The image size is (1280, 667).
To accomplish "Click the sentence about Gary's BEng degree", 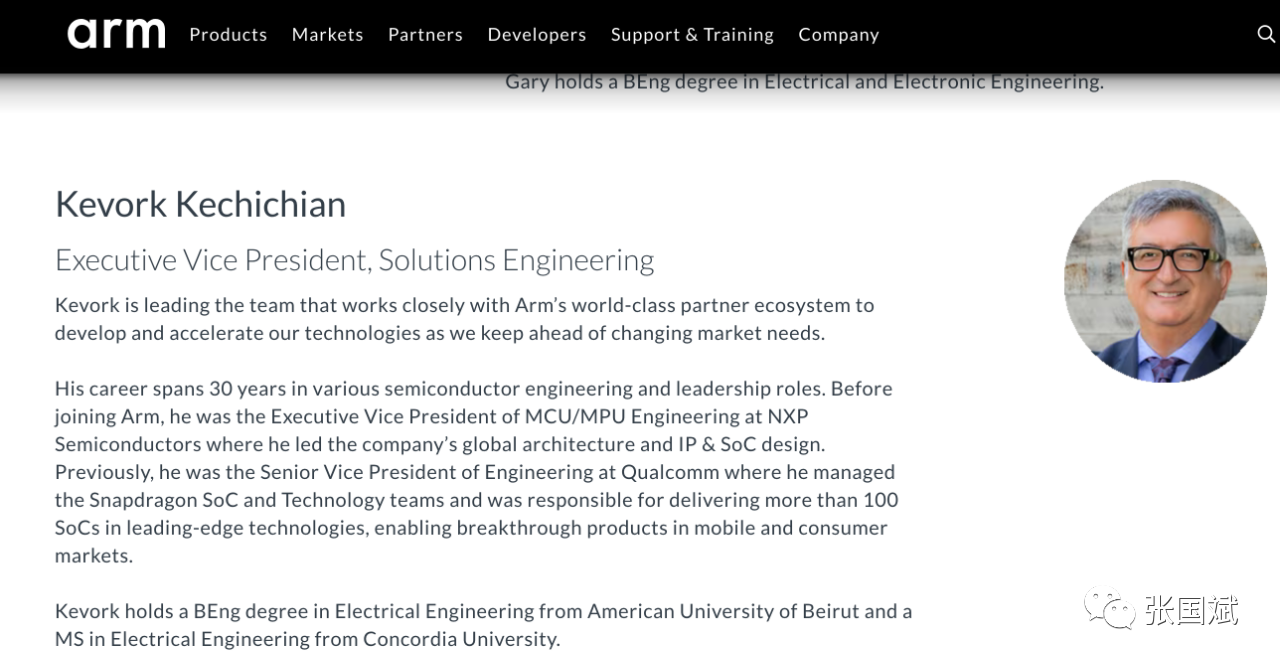I will pyautogui.click(x=804, y=82).
